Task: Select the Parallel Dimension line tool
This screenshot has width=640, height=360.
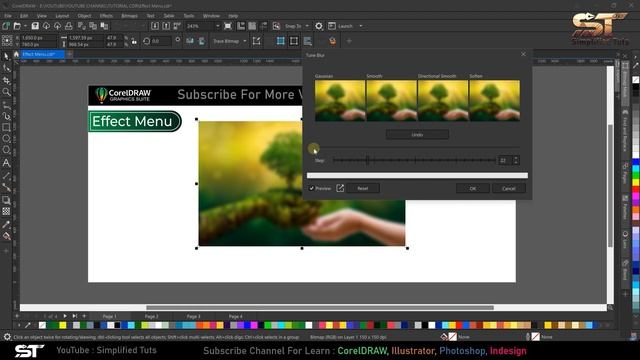Action: pos(6,176)
